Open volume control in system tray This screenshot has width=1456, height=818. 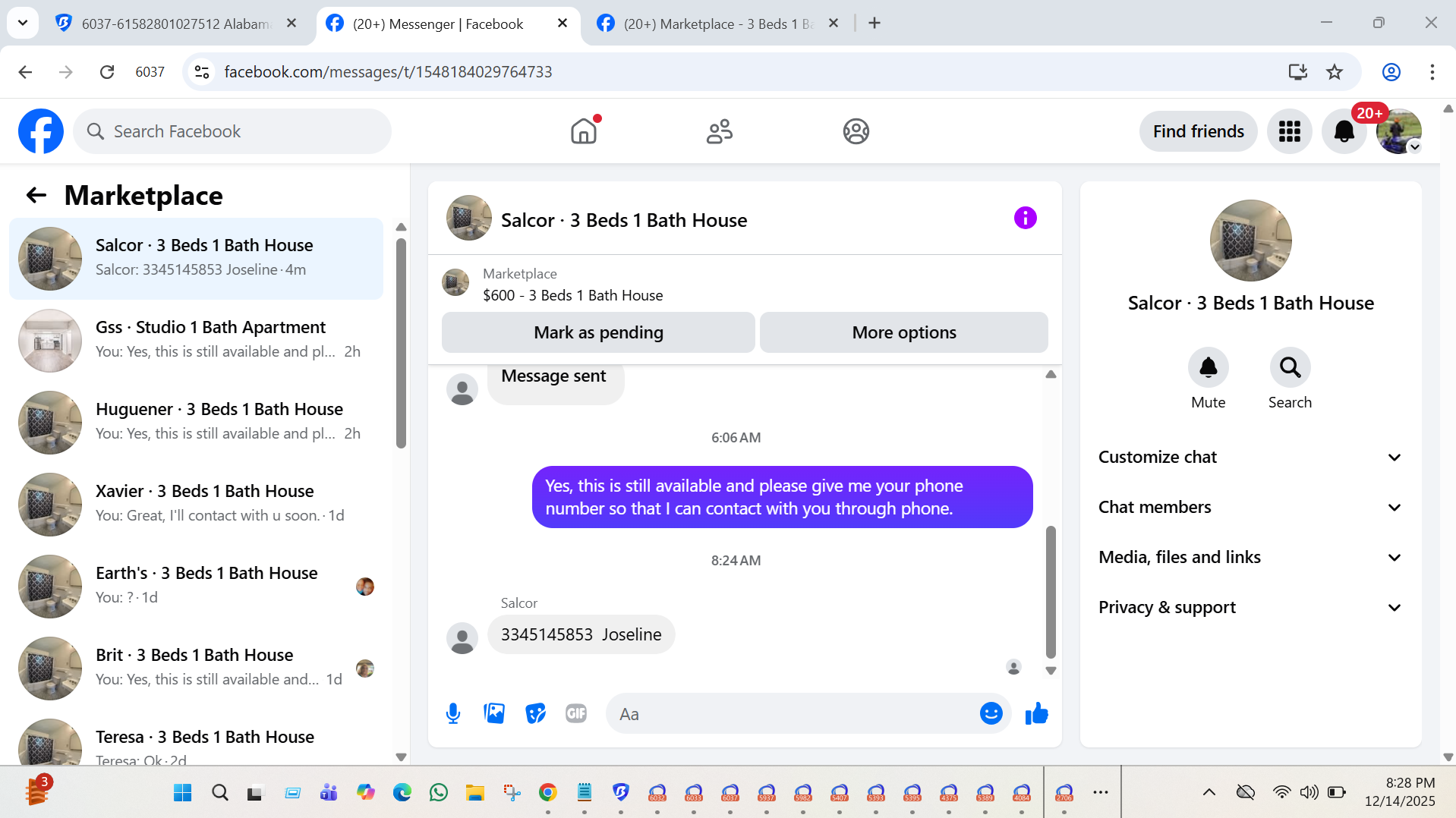click(x=1309, y=792)
